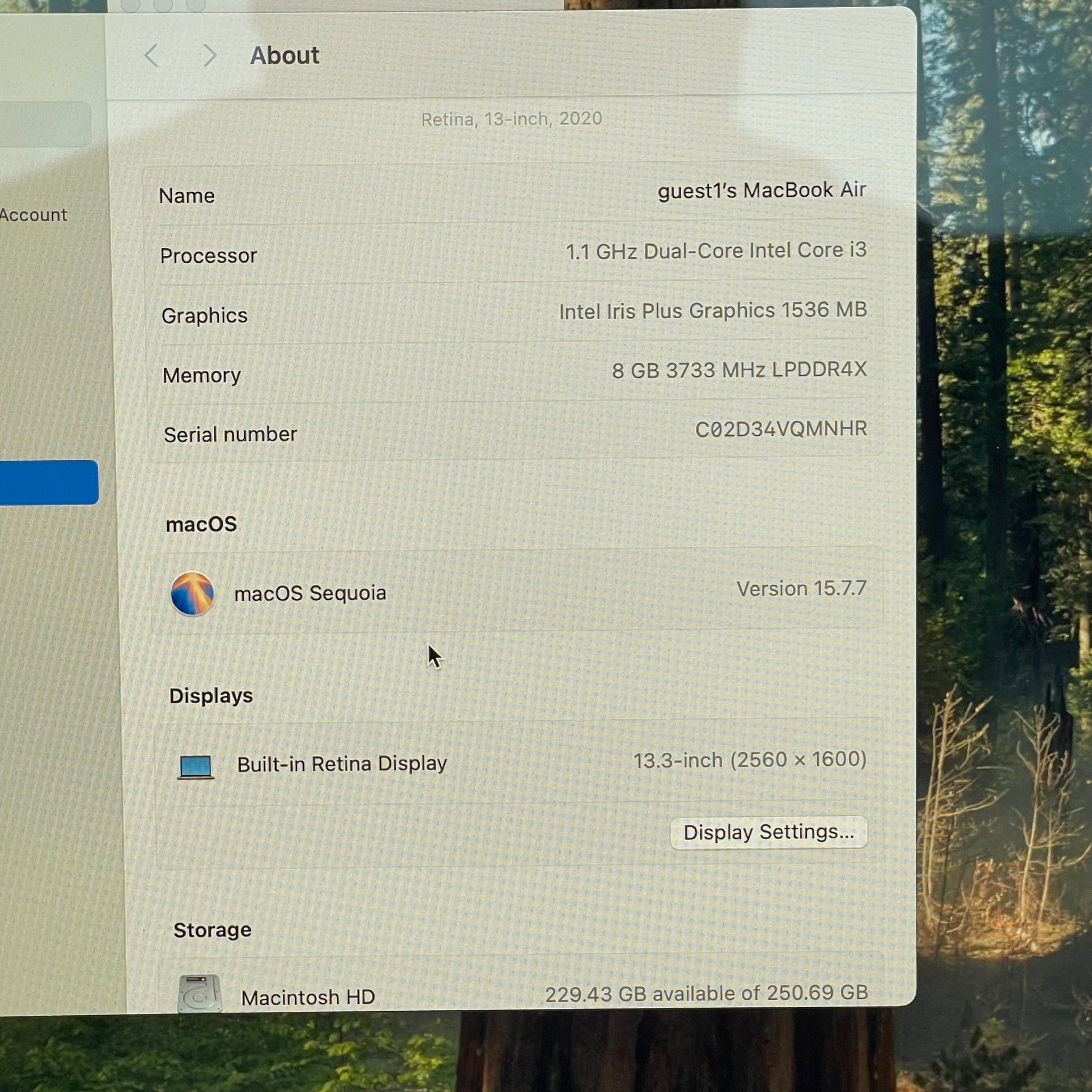Click Intel Iris Plus Graphics 1536 MB
Viewport: 1092px width, 1092px height.
(x=713, y=310)
